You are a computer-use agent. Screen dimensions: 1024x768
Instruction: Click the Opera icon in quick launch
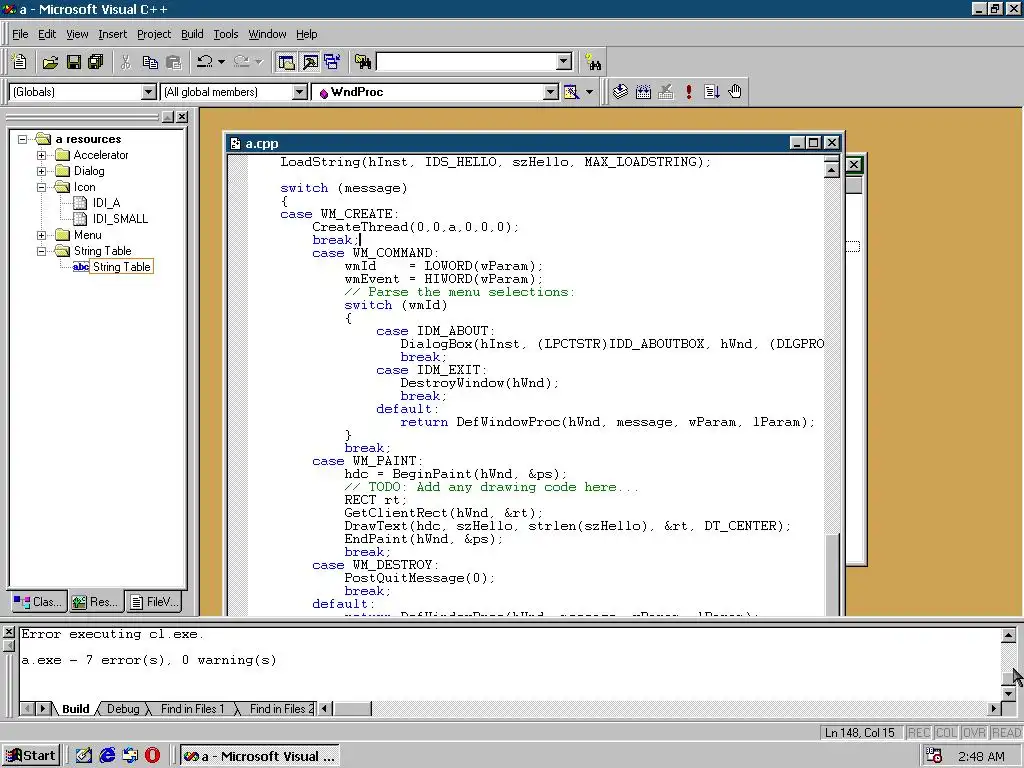click(152, 756)
